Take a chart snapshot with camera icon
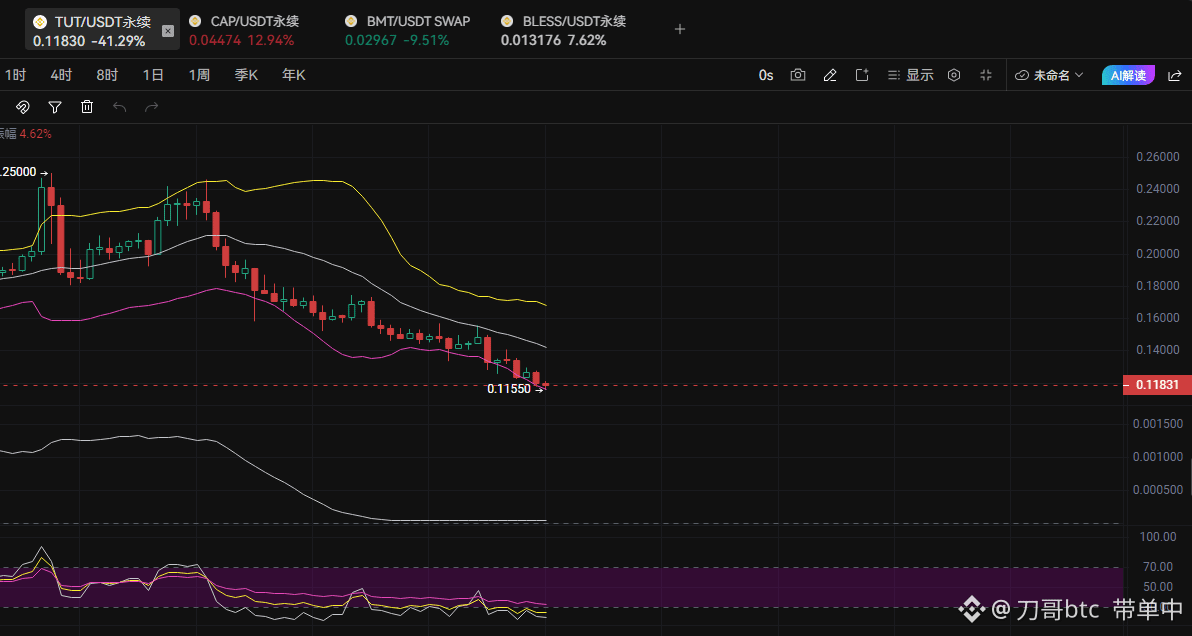 [797, 75]
